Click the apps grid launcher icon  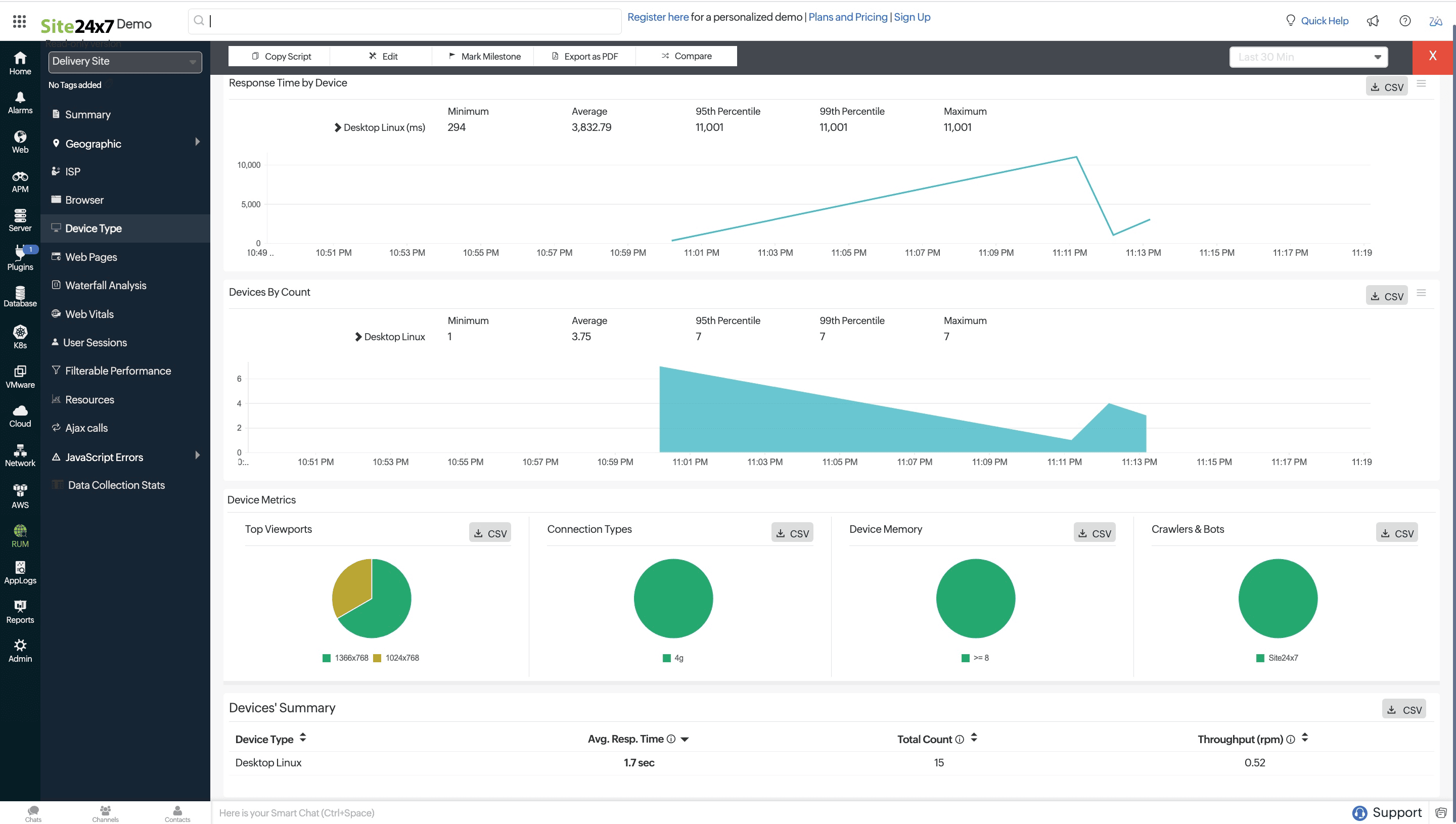click(19, 22)
